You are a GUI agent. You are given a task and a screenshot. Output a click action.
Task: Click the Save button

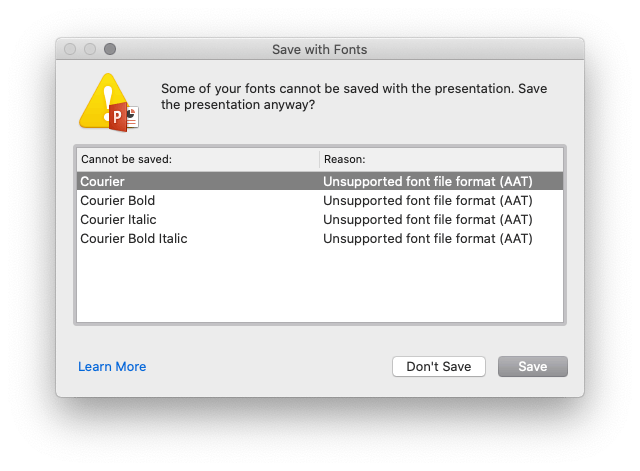pyautogui.click(x=532, y=367)
